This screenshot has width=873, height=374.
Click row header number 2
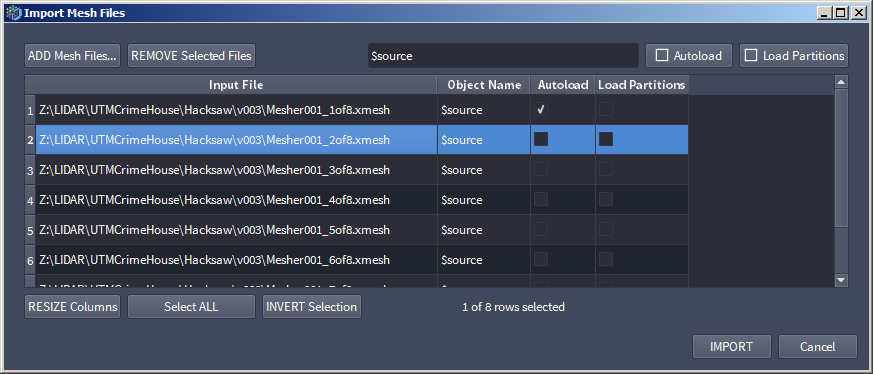(x=30, y=140)
